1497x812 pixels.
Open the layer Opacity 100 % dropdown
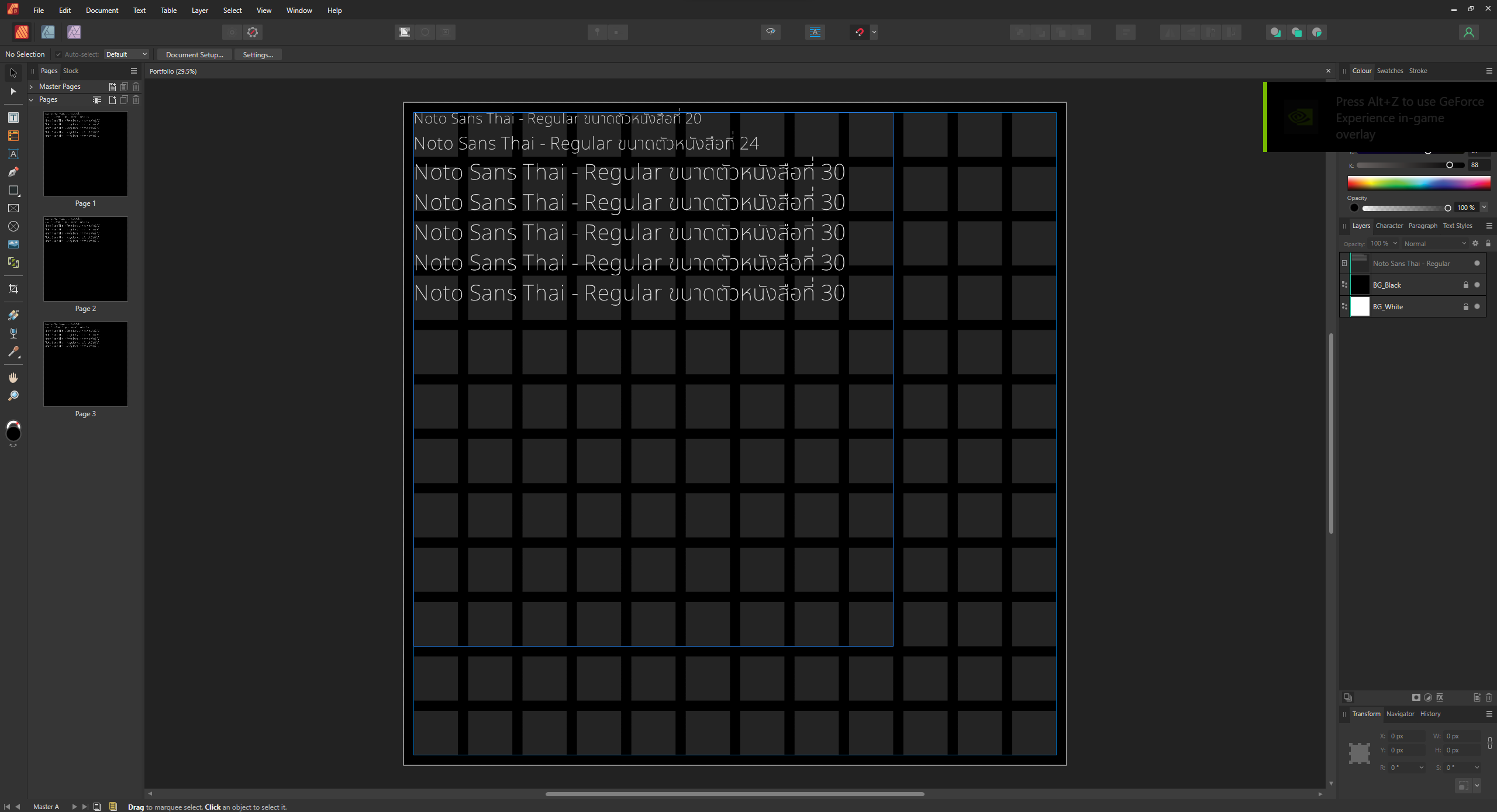click(x=1395, y=243)
